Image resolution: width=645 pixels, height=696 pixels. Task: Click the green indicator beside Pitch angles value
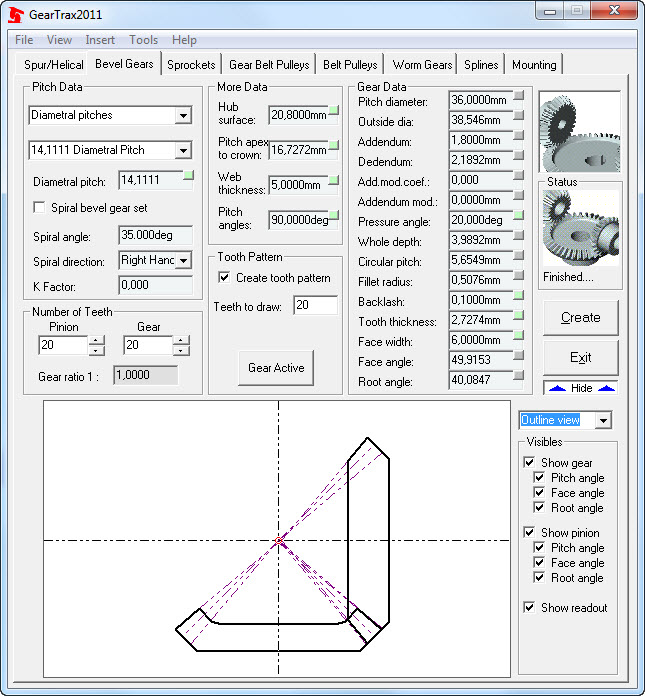(x=333, y=215)
